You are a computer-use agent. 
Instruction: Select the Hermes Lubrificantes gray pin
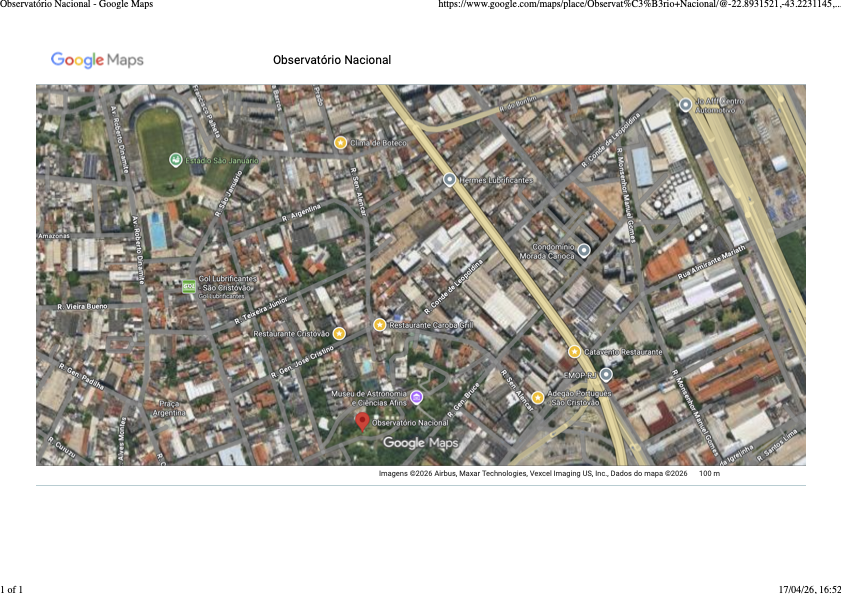tap(449, 180)
